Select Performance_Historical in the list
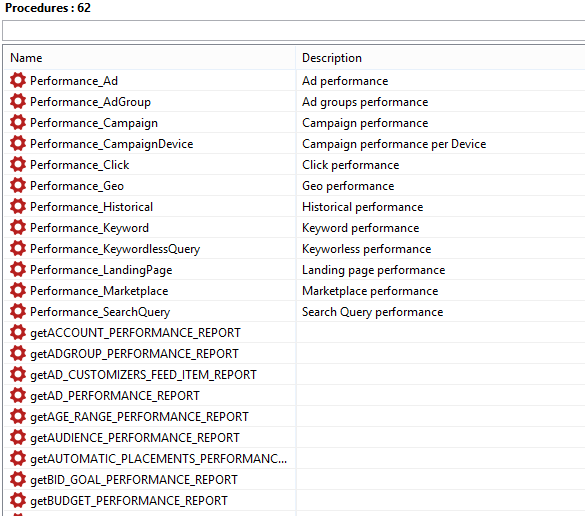 click(91, 207)
